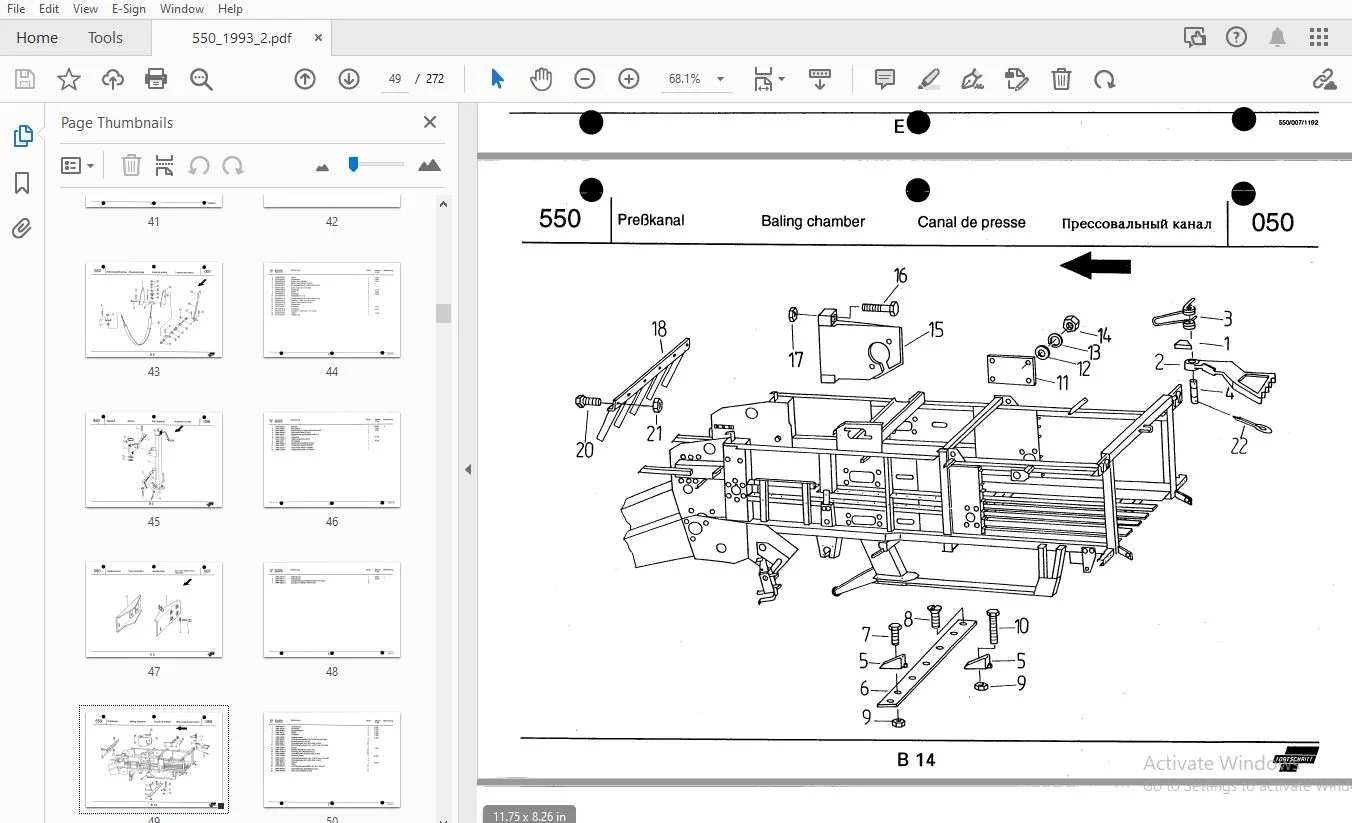The width and height of the screenshot is (1352, 823).
Task: Open the thumbnail options menu dropdown
Action: coord(77,165)
